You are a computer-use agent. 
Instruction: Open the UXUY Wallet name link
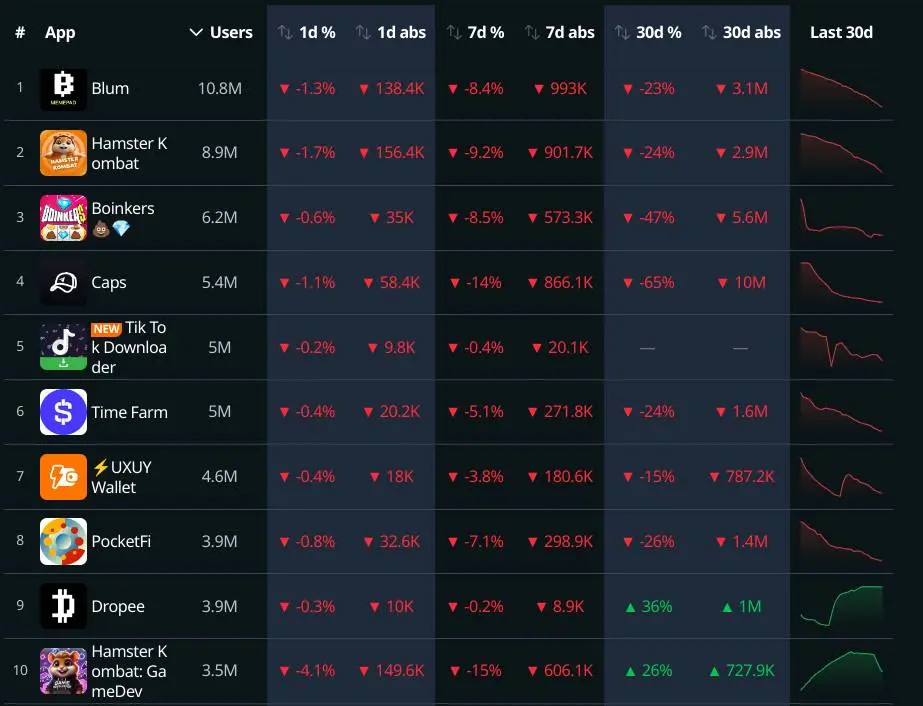122,477
